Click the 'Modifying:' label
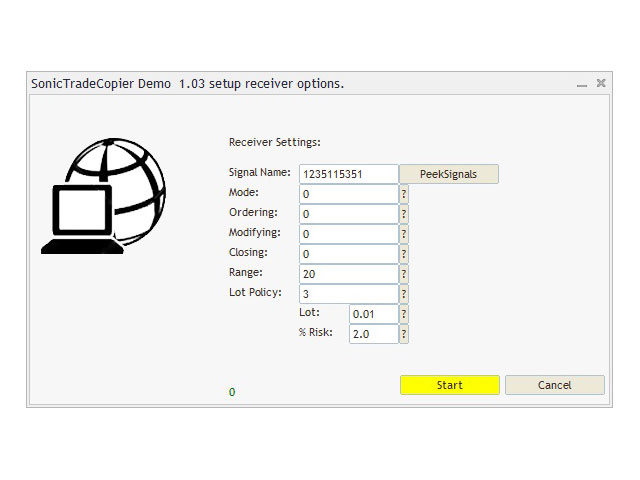This screenshot has width=640, height=480. [x=255, y=233]
